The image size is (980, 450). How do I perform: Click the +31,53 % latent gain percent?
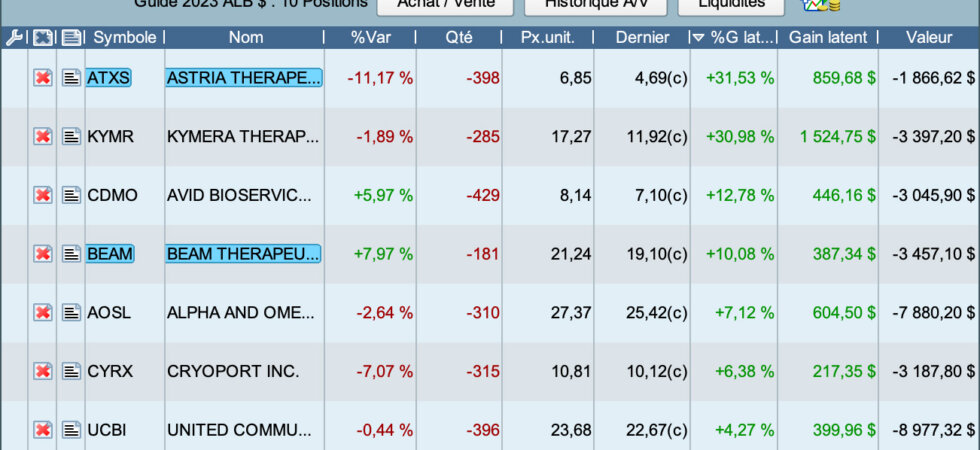click(x=740, y=78)
